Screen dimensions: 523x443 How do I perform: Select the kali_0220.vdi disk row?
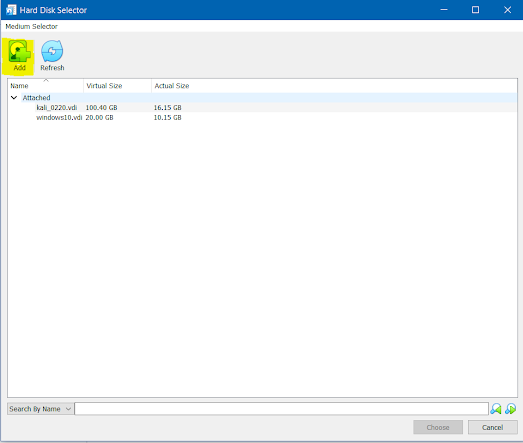point(262,107)
